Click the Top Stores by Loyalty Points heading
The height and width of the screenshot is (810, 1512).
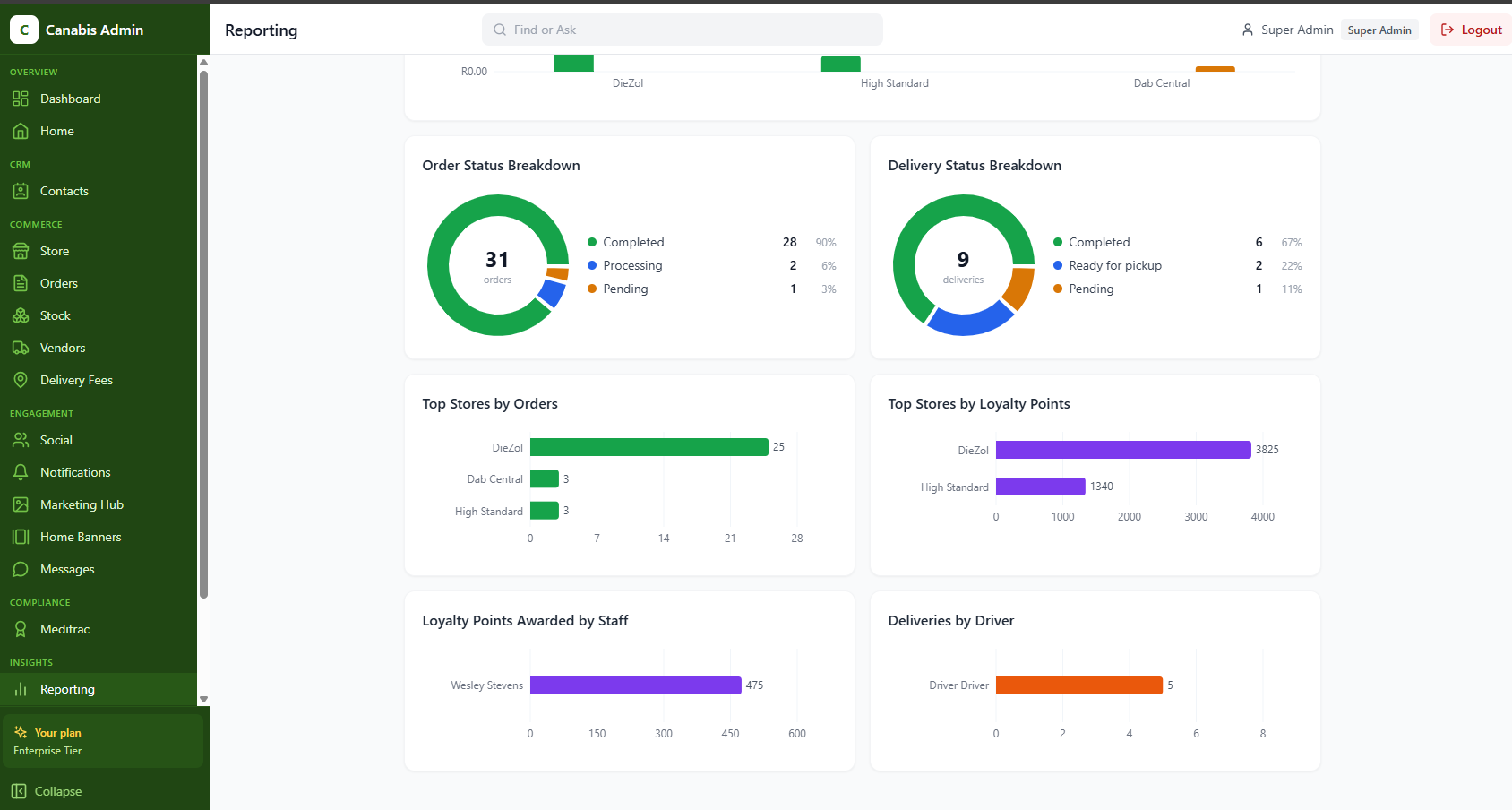(979, 404)
